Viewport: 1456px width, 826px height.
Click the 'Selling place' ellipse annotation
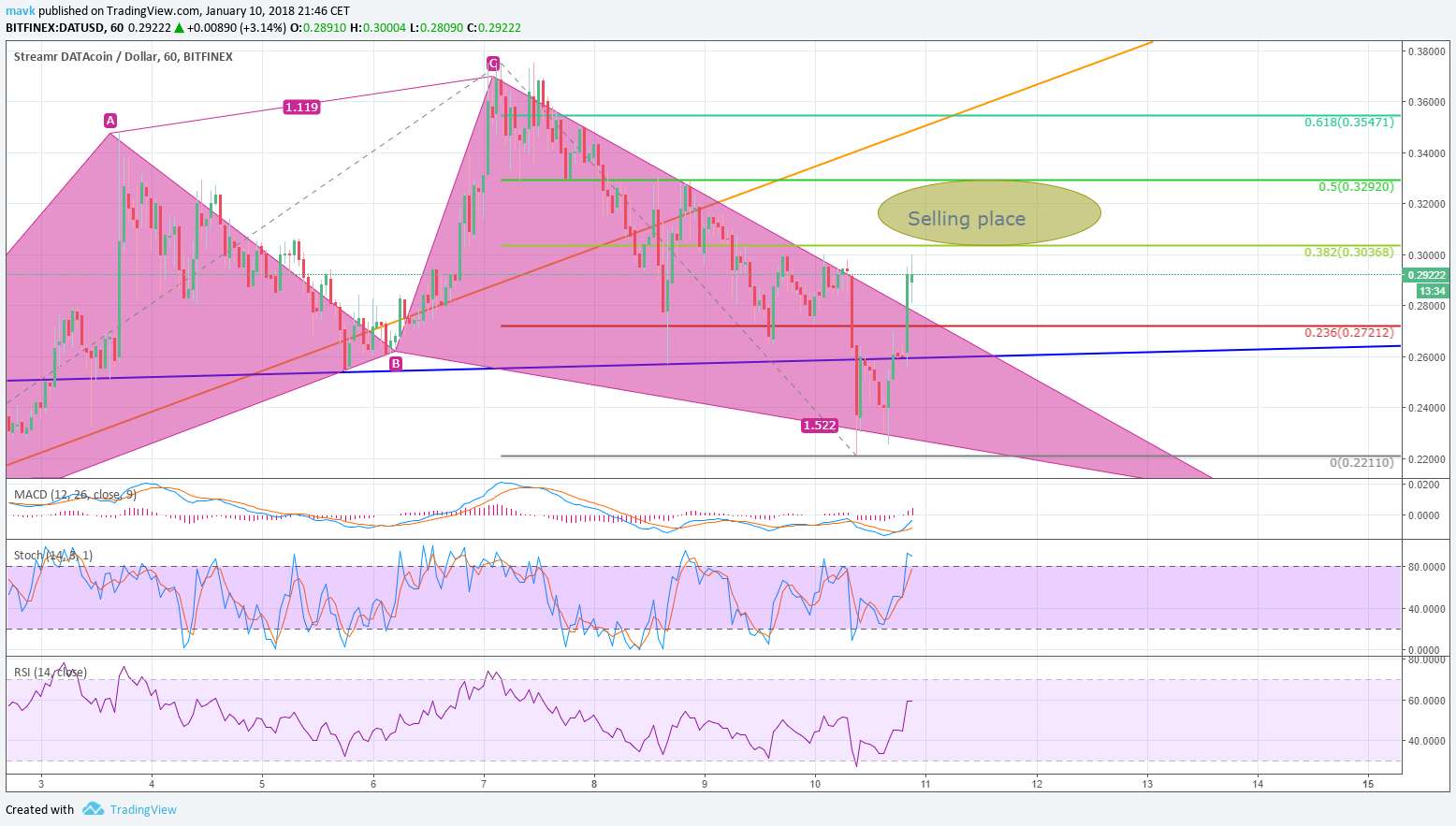[x=989, y=213]
